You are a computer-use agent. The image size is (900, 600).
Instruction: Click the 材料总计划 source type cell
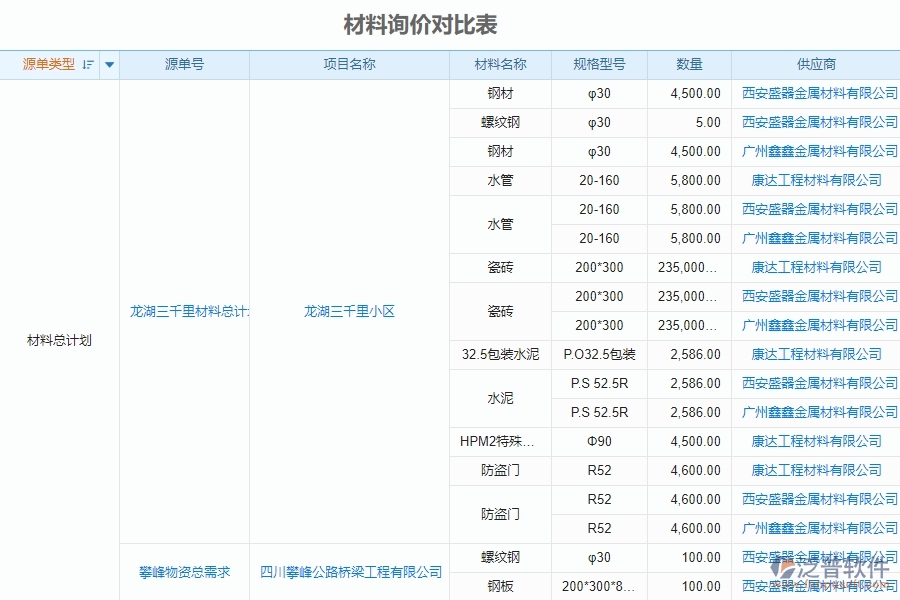57,340
